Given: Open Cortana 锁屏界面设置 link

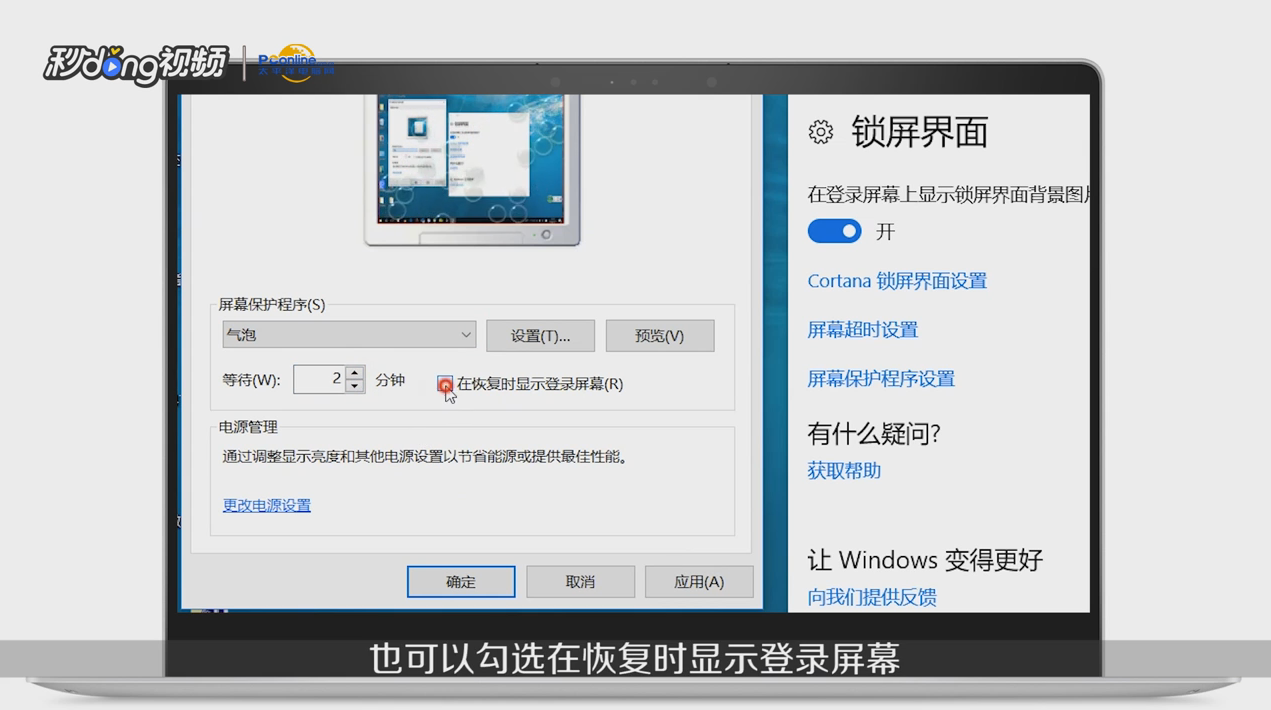Looking at the screenshot, I should tap(897, 281).
